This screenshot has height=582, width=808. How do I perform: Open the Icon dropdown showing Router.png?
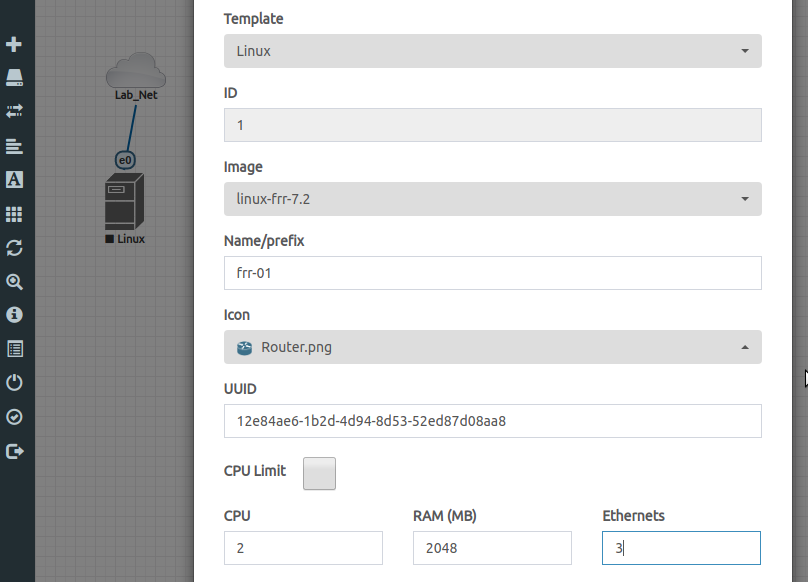coord(492,347)
